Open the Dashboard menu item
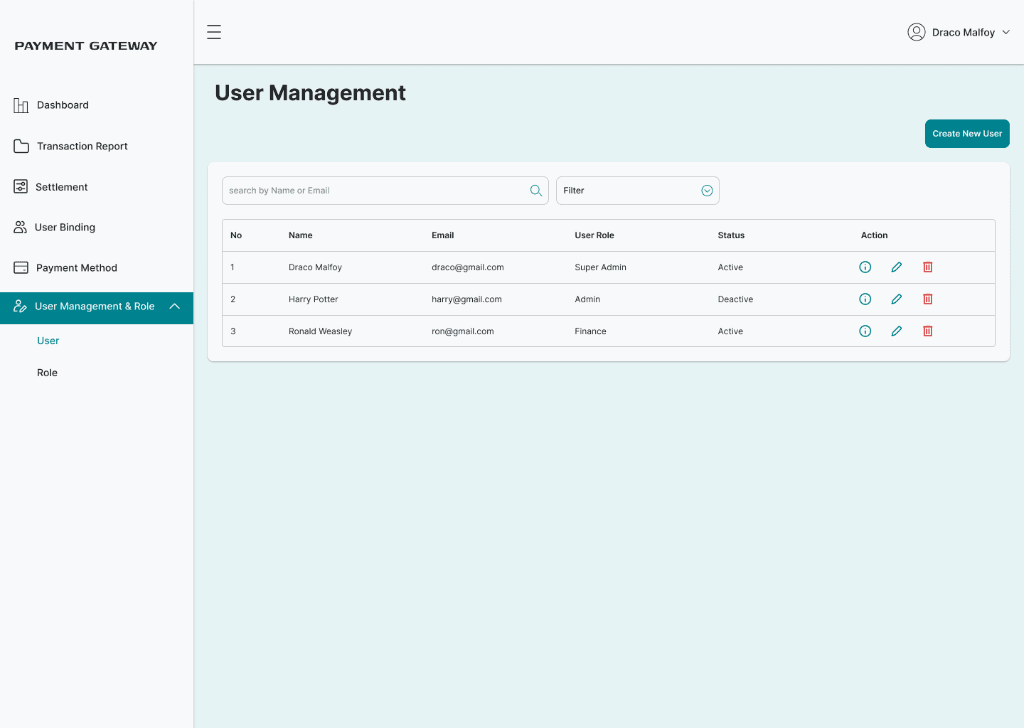Viewport: 1024px width, 728px height. tap(63, 105)
